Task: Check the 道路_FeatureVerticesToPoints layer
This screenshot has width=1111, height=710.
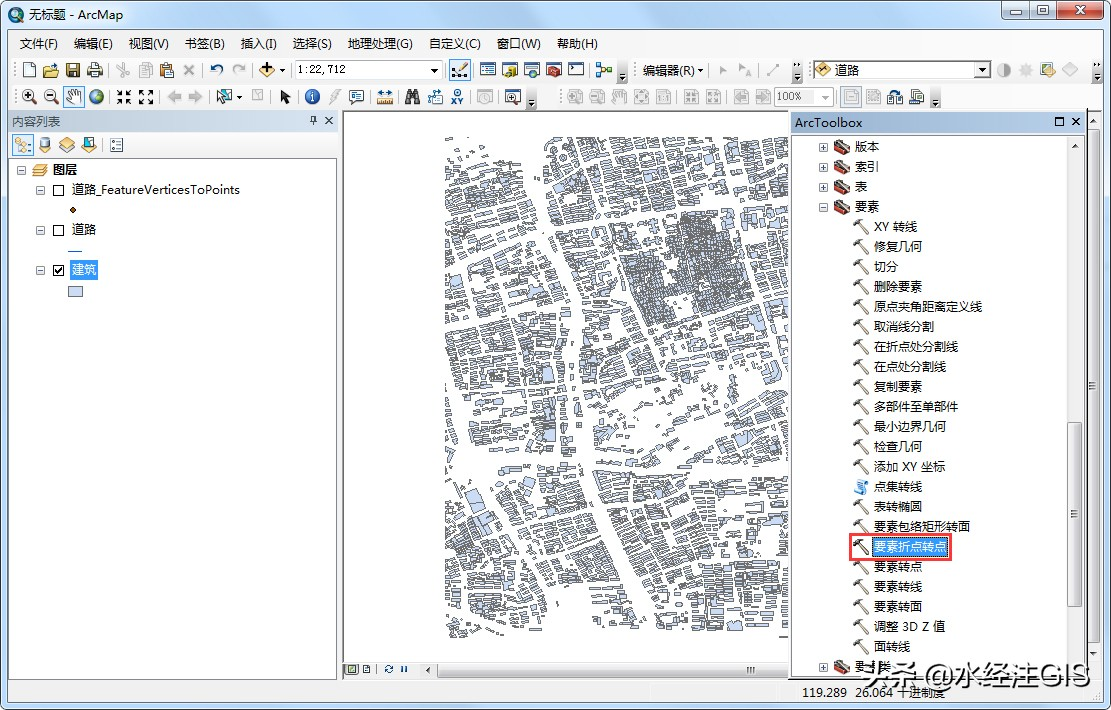Action: (57, 190)
